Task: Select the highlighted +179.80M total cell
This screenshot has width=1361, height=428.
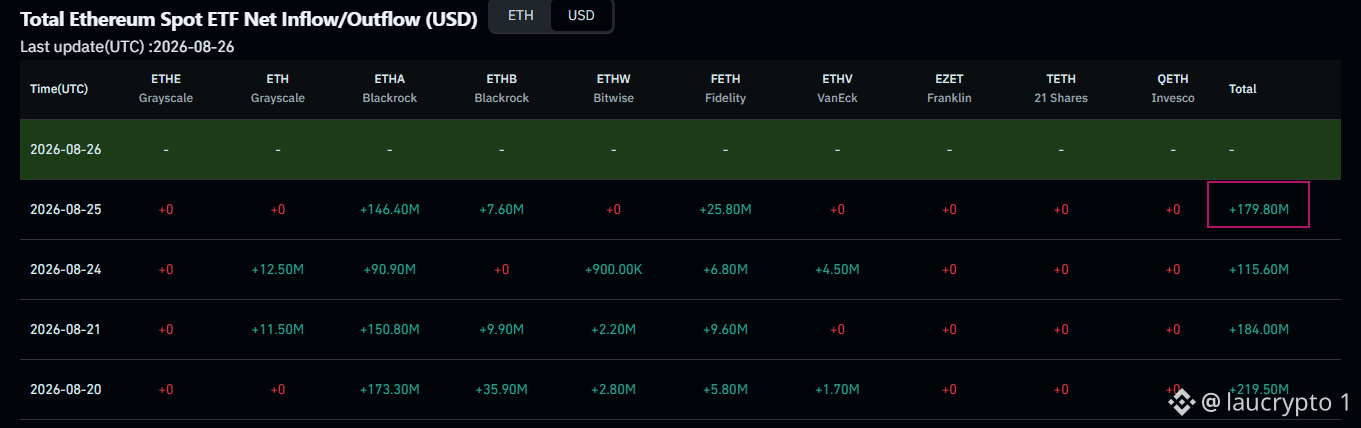Action: [1259, 210]
